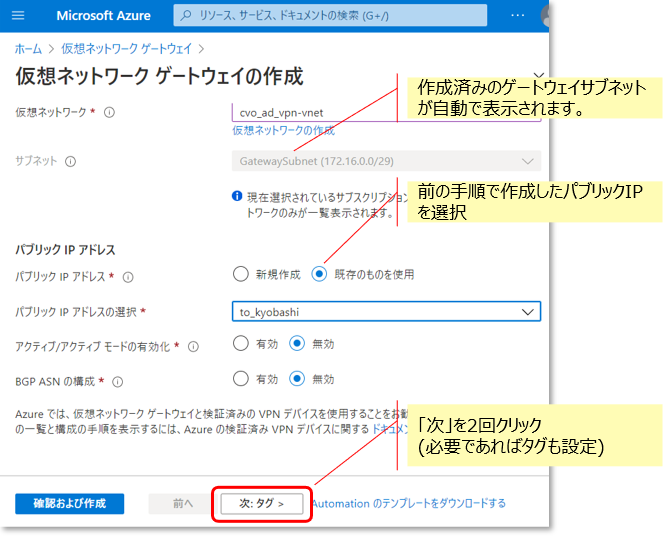This screenshot has height=537, width=669.
Task: Click 仮想ネットワークの作成 link
Action: (x=284, y=131)
